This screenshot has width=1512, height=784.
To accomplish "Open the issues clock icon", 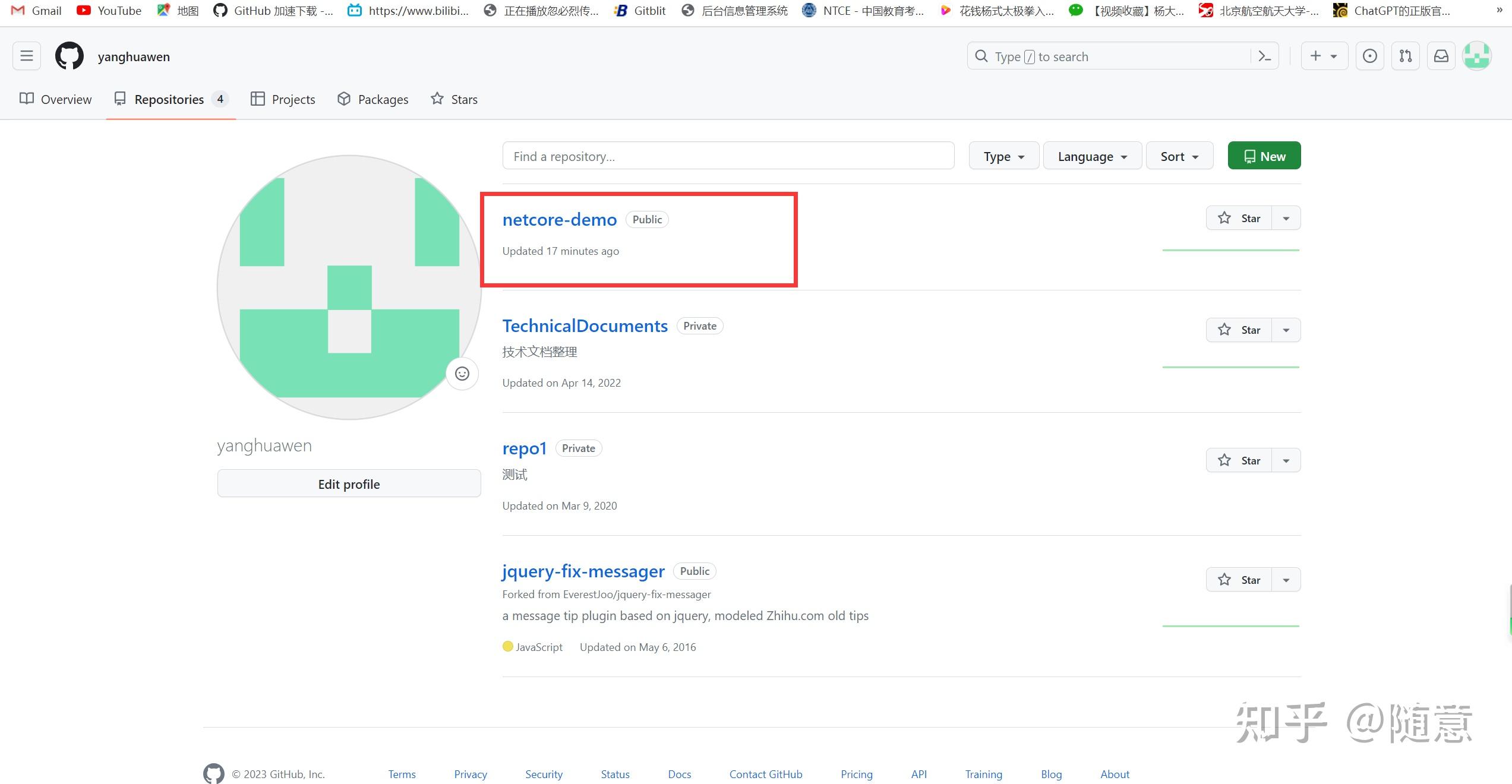I will click(x=1369, y=55).
